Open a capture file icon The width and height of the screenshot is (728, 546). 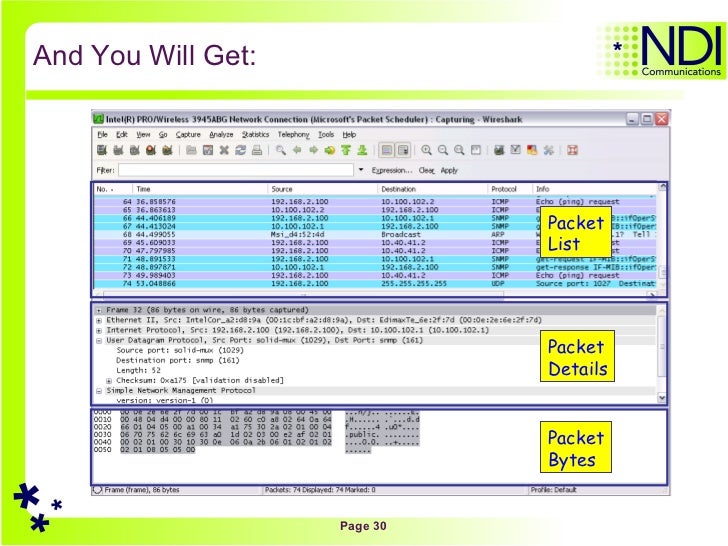(191, 150)
